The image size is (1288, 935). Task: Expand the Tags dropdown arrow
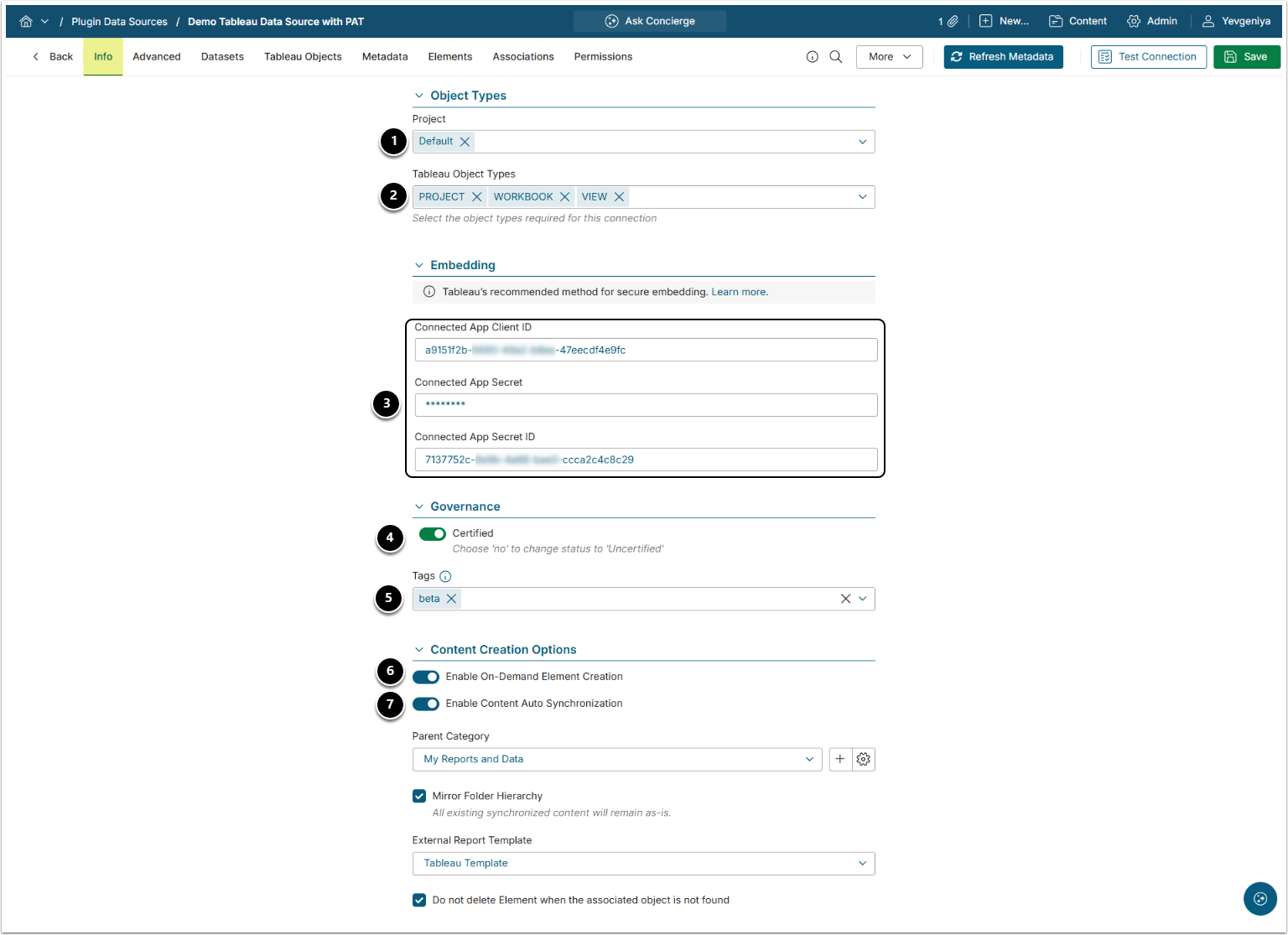863,599
